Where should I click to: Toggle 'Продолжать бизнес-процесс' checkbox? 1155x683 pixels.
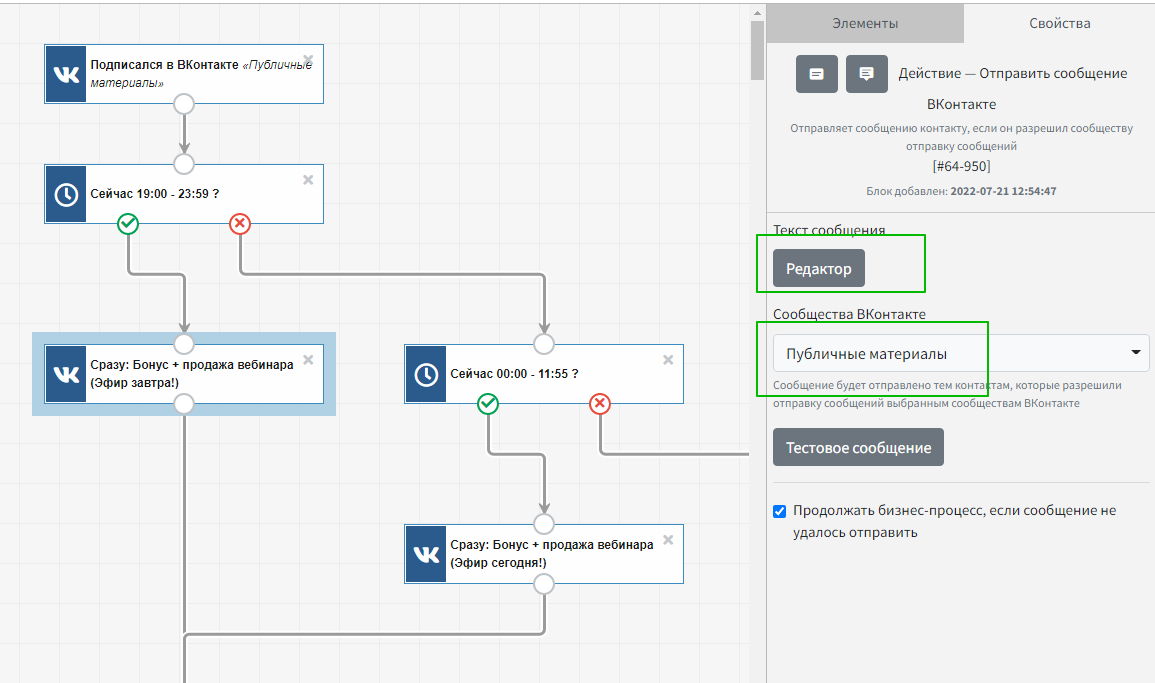coord(780,511)
